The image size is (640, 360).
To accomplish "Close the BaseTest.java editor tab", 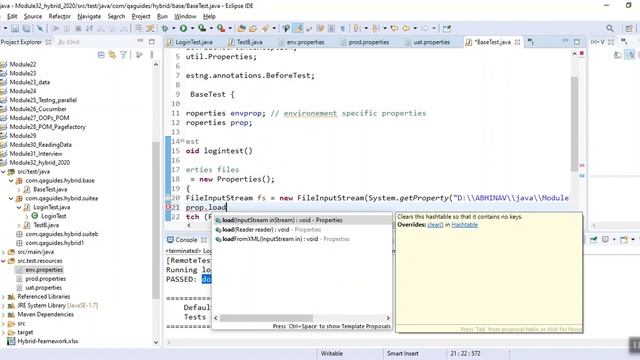I will click(x=517, y=42).
